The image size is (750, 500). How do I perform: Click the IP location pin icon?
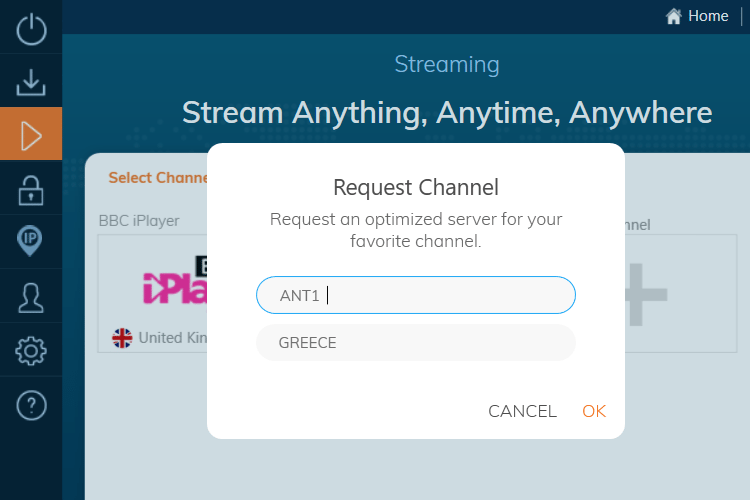pos(30,241)
